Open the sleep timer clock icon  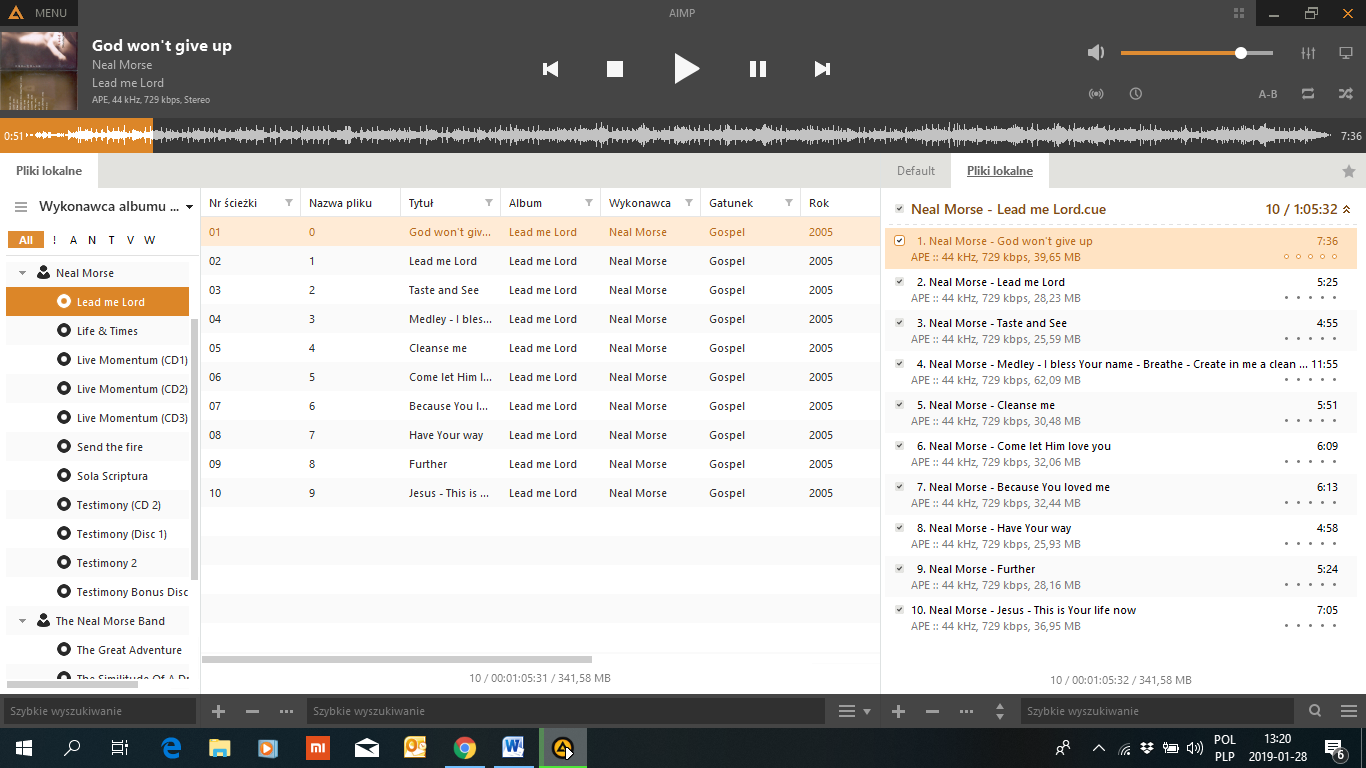click(1136, 94)
